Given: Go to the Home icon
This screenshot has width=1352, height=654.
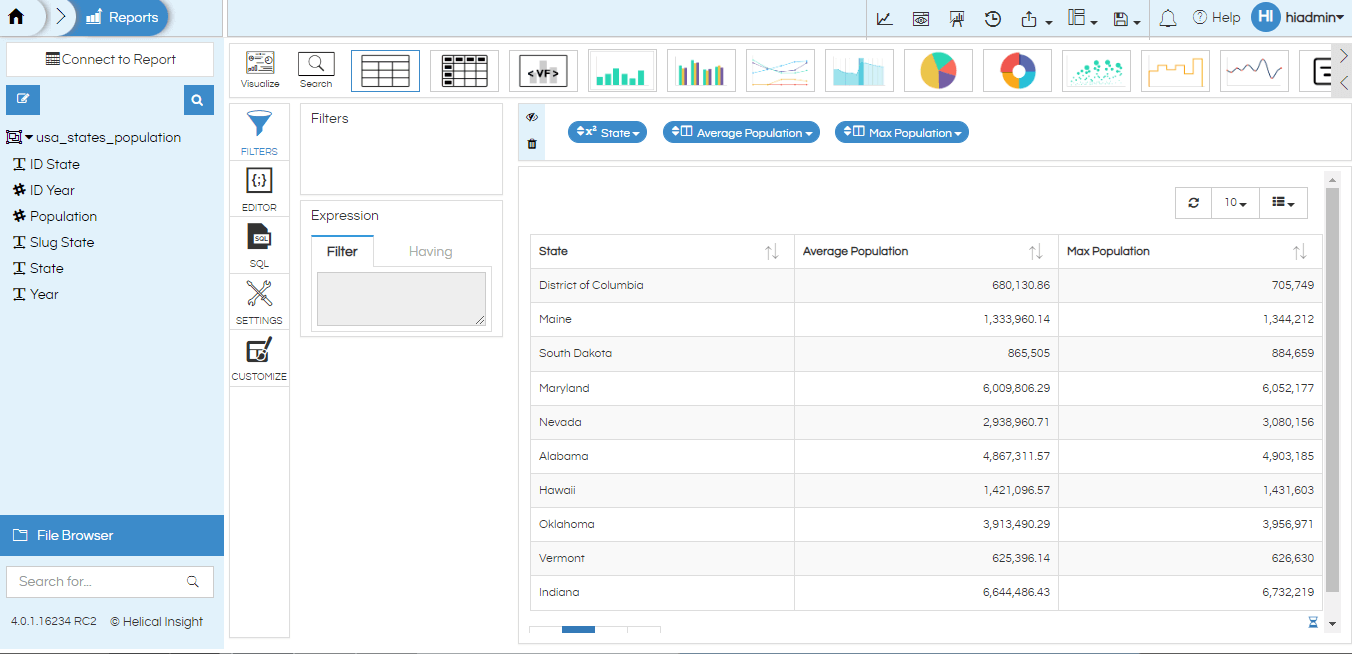Looking at the screenshot, I should tap(16, 17).
